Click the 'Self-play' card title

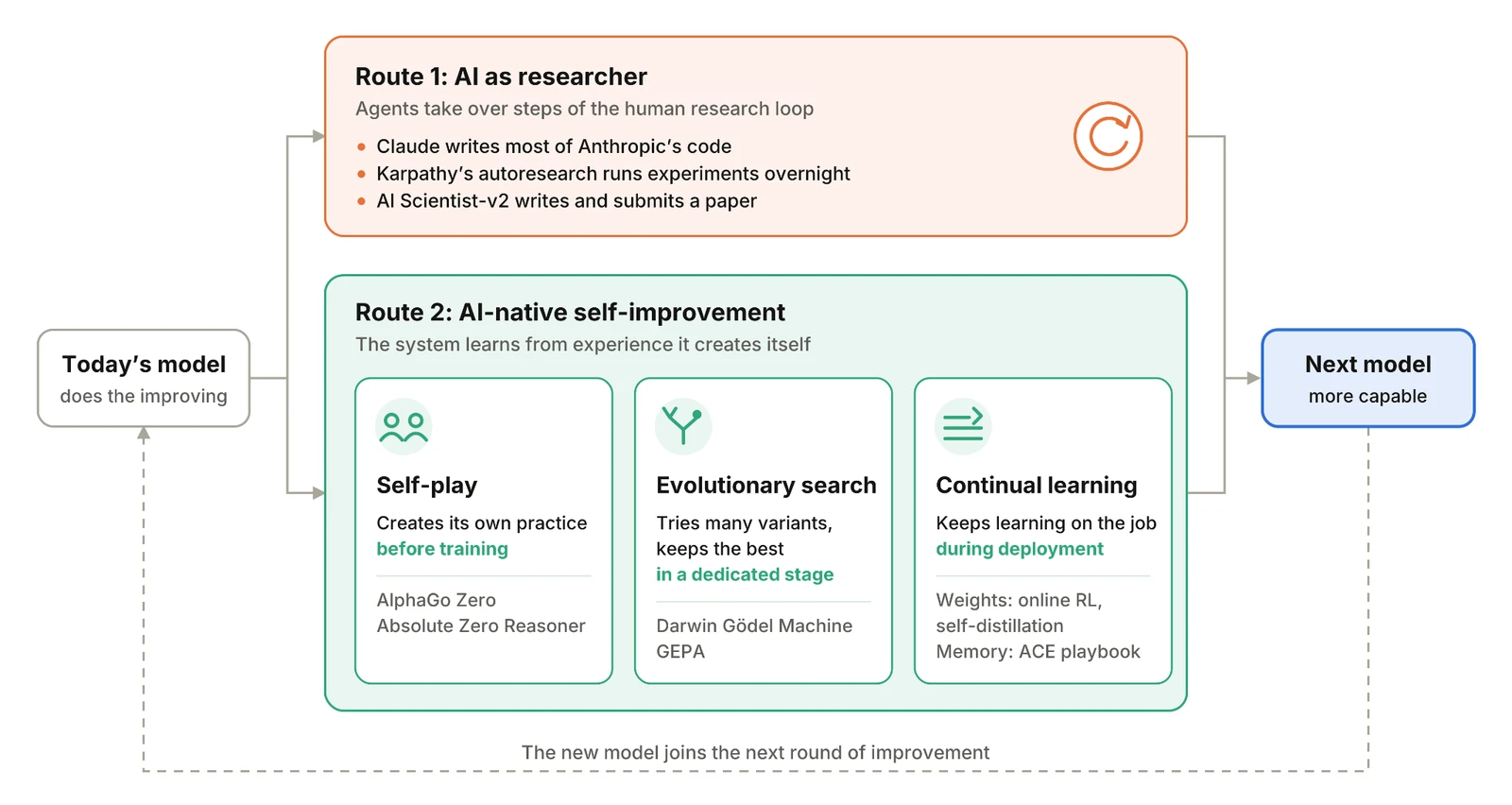coord(427,486)
